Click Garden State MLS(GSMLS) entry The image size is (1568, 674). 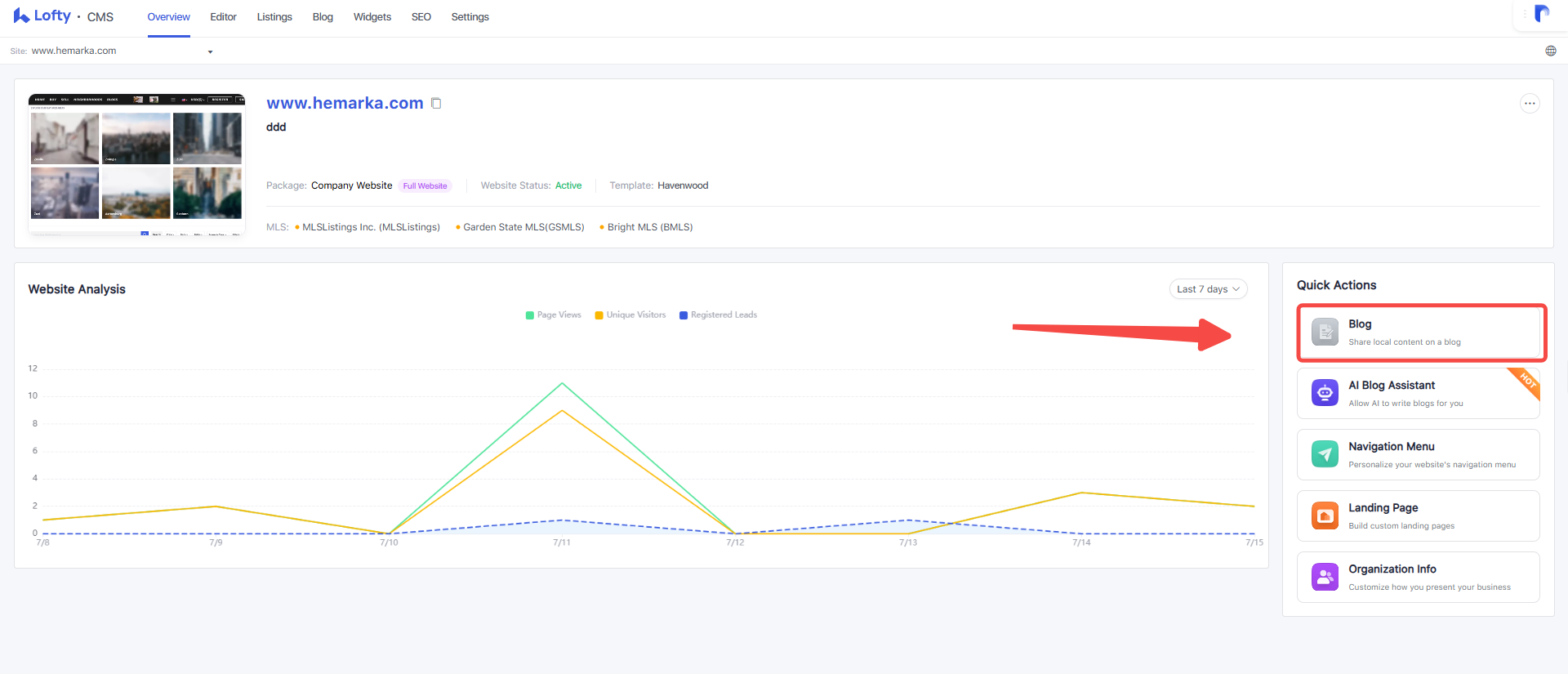pyautogui.click(x=523, y=227)
